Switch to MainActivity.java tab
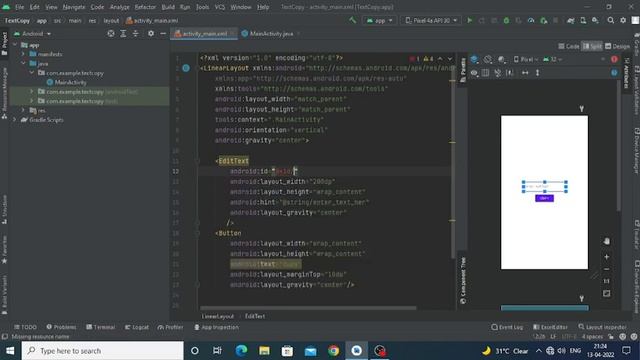 click(271, 33)
